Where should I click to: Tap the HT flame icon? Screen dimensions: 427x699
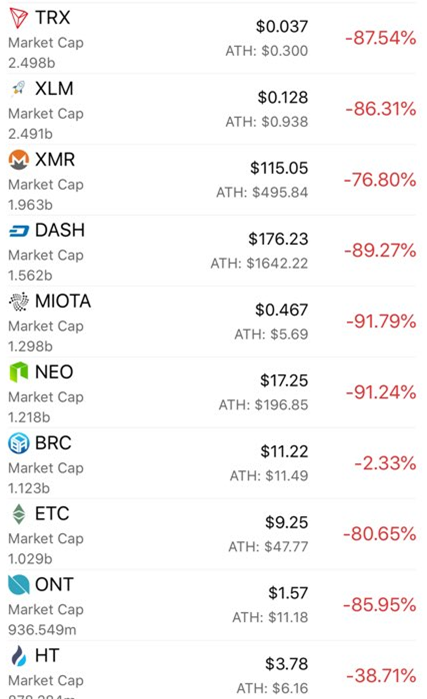pyautogui.click(x=19, y=656)
